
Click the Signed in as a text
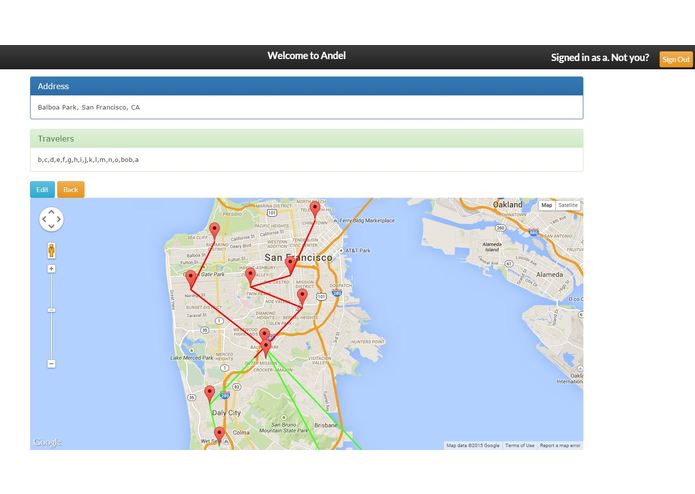(600, 58)
